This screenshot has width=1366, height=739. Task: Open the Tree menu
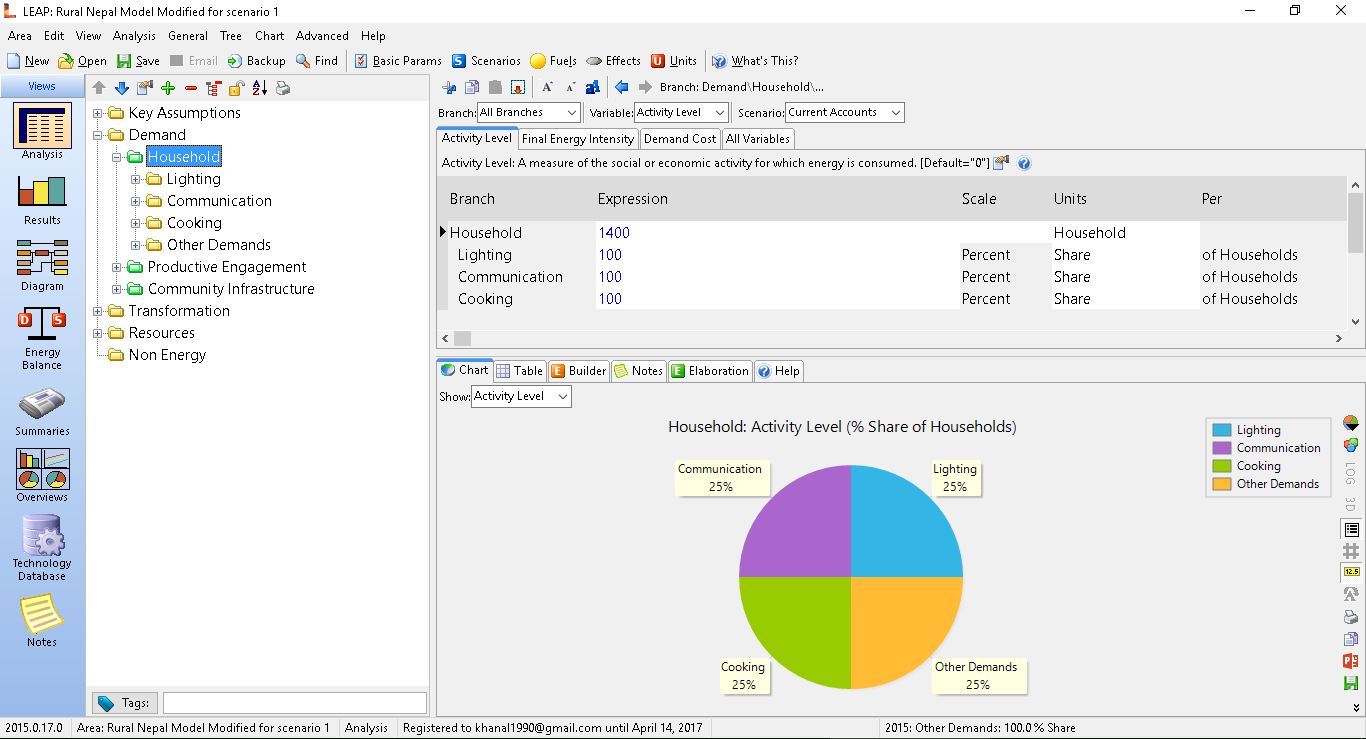231,35
